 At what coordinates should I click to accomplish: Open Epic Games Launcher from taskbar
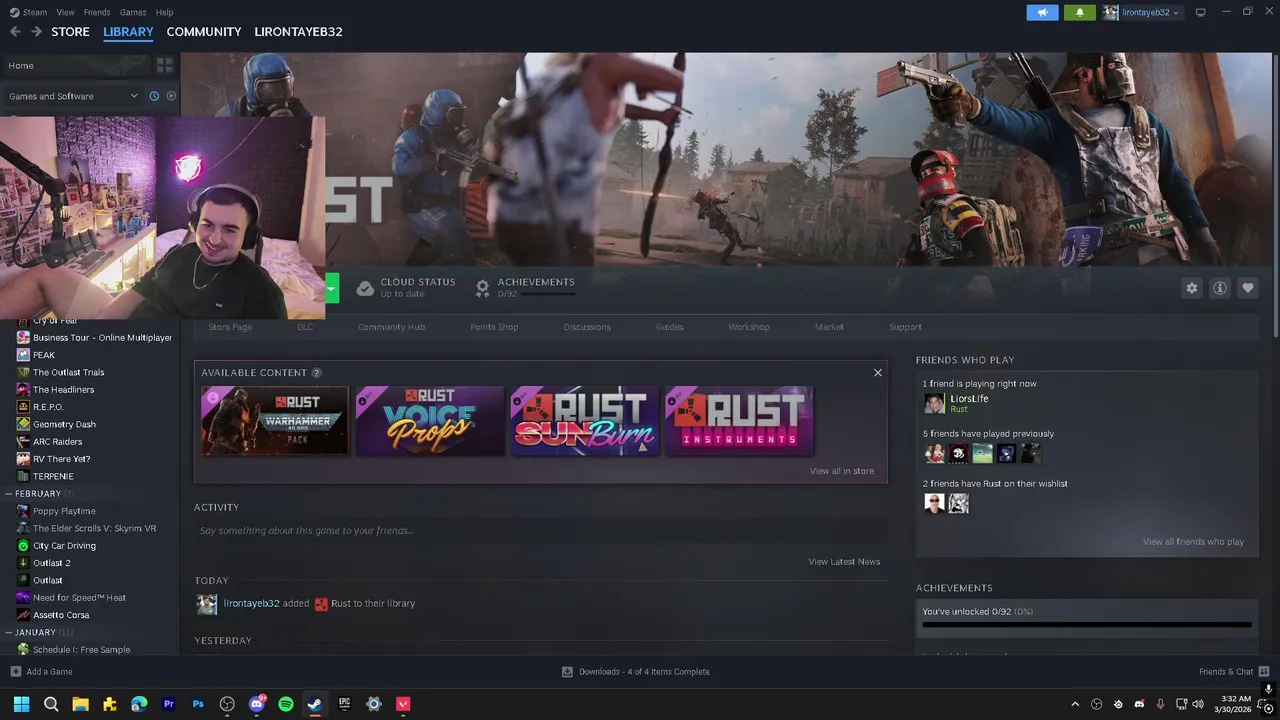345,704
